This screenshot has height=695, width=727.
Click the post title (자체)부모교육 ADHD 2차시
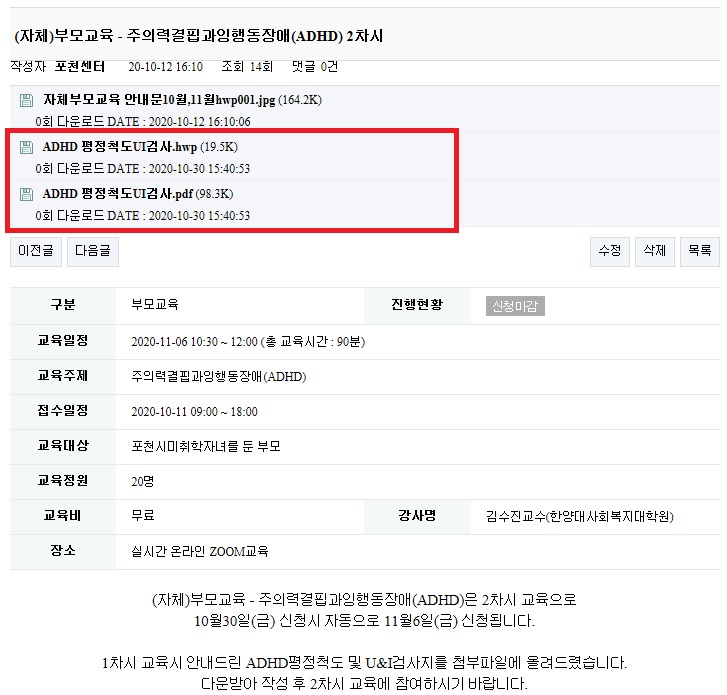point(198,36)
